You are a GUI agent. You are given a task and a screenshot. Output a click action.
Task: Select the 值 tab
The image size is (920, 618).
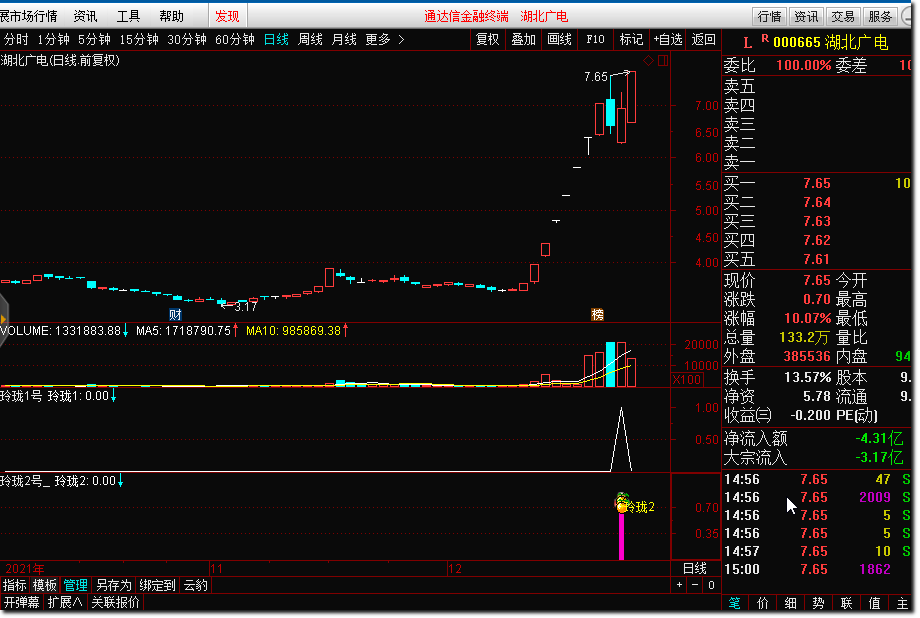(x=875, y=603)
